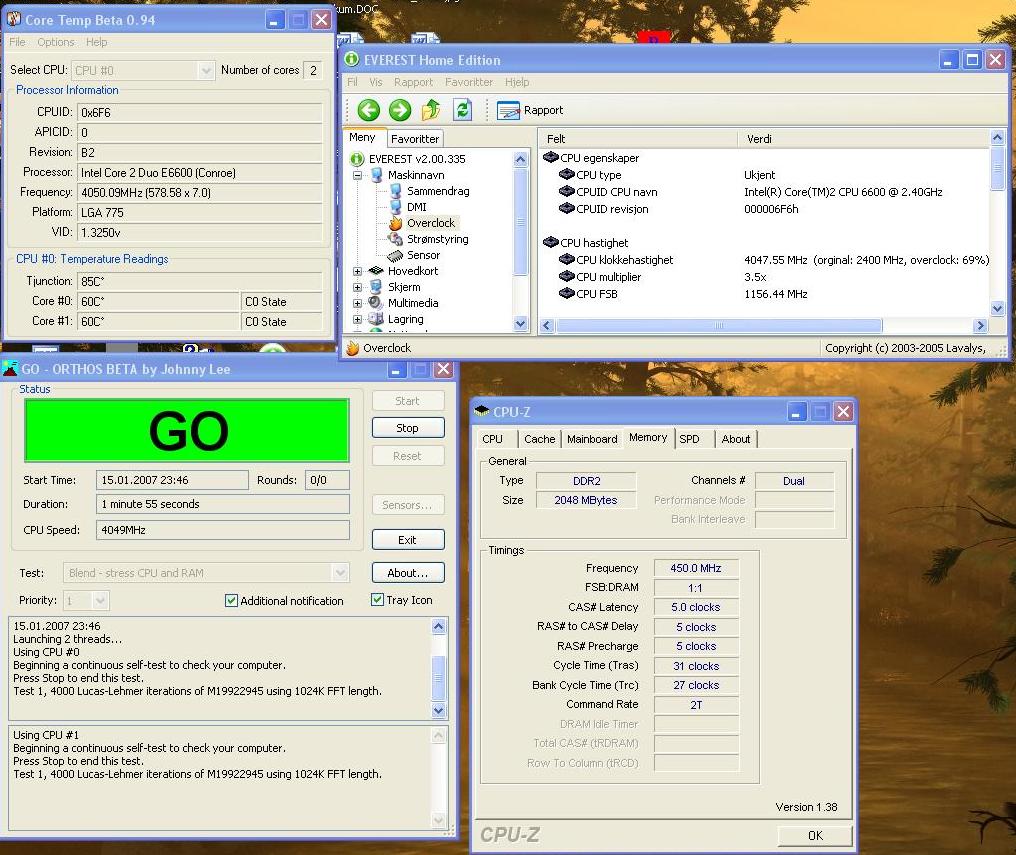Viewport: 1016px width, 855px height.
Task: Click the CPU egenskaper chip icon
Action: pyautogui.click(x=551, y=157)
